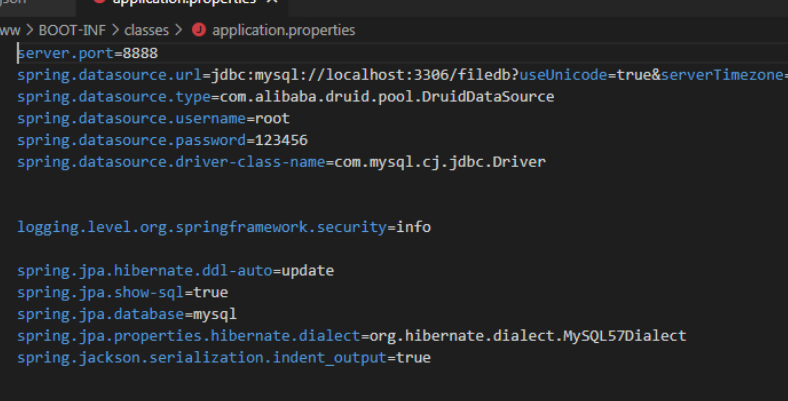Click true value of indent_output
Screen dimensions: 788x401
tap(413, 358)
